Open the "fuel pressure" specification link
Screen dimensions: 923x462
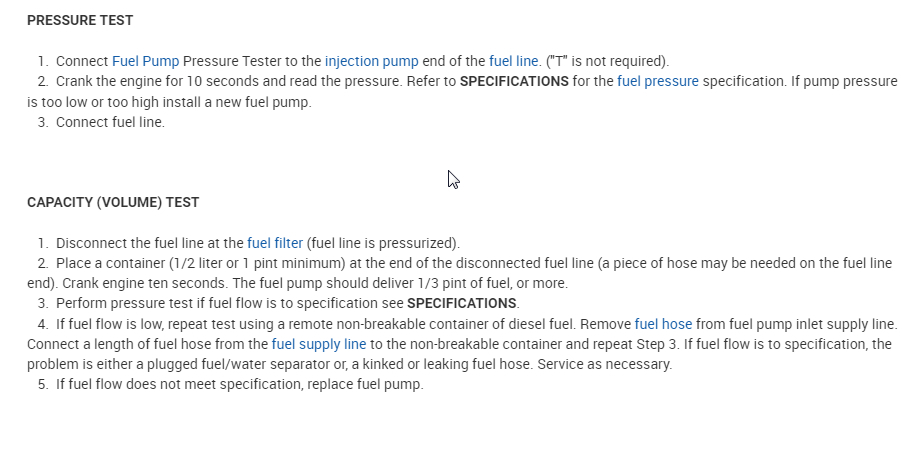coord(658,81)
